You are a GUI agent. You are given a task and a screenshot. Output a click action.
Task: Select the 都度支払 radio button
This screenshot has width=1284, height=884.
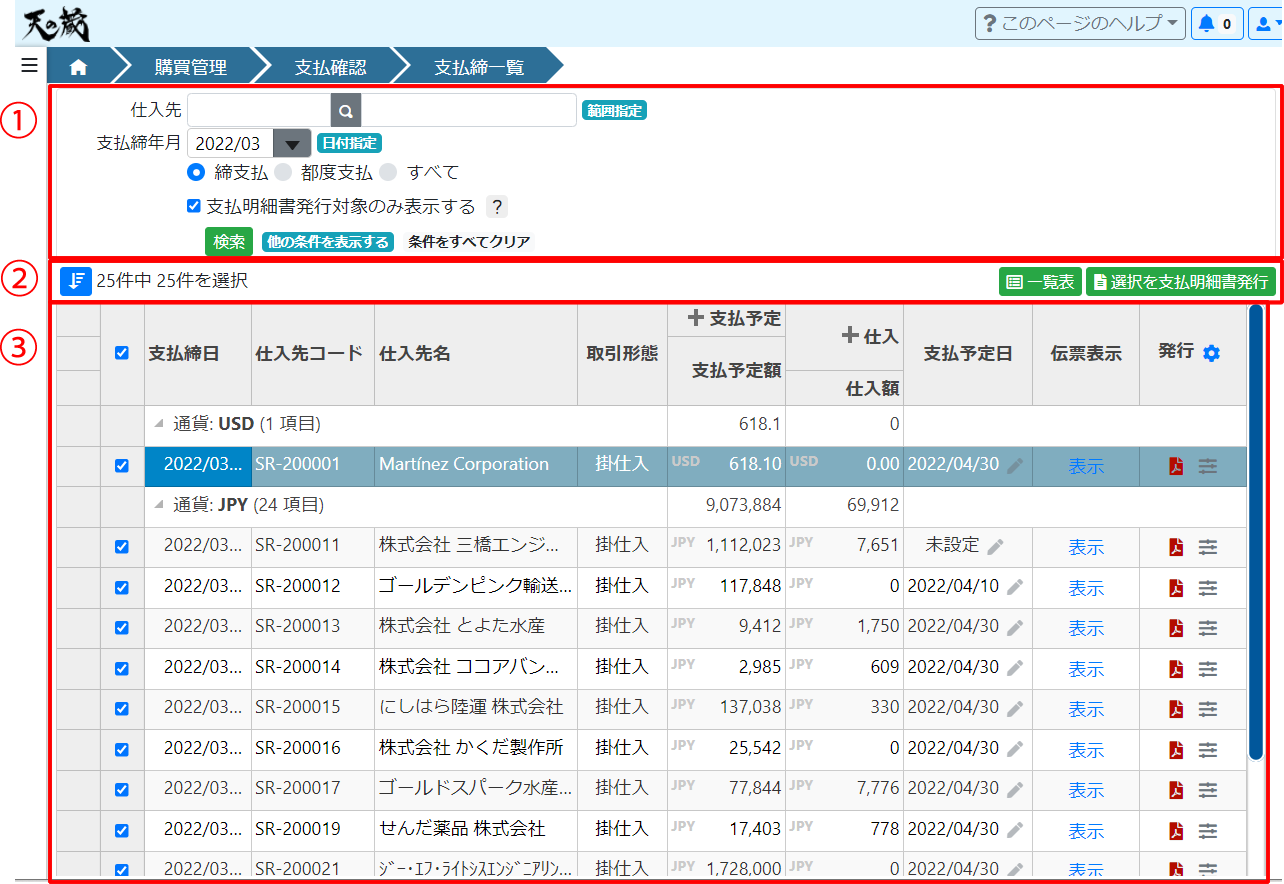(x=284, y=172)
